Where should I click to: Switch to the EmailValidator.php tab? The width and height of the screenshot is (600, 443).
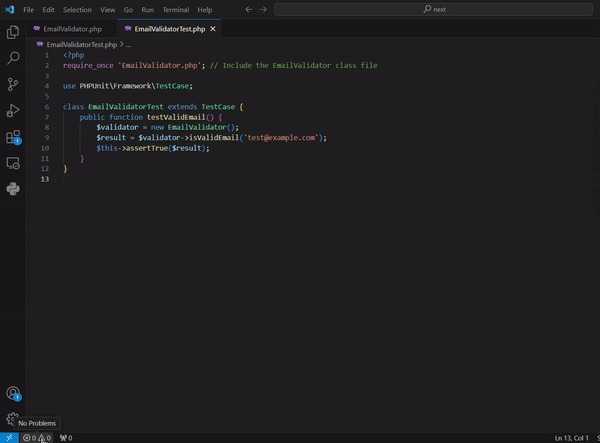[71, 29]
